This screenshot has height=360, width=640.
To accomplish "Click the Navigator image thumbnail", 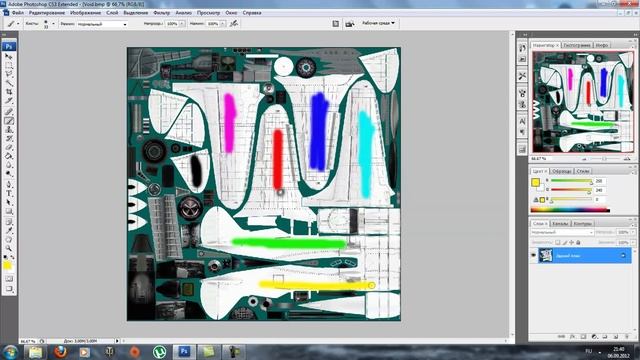I will (x=583, y=102).
